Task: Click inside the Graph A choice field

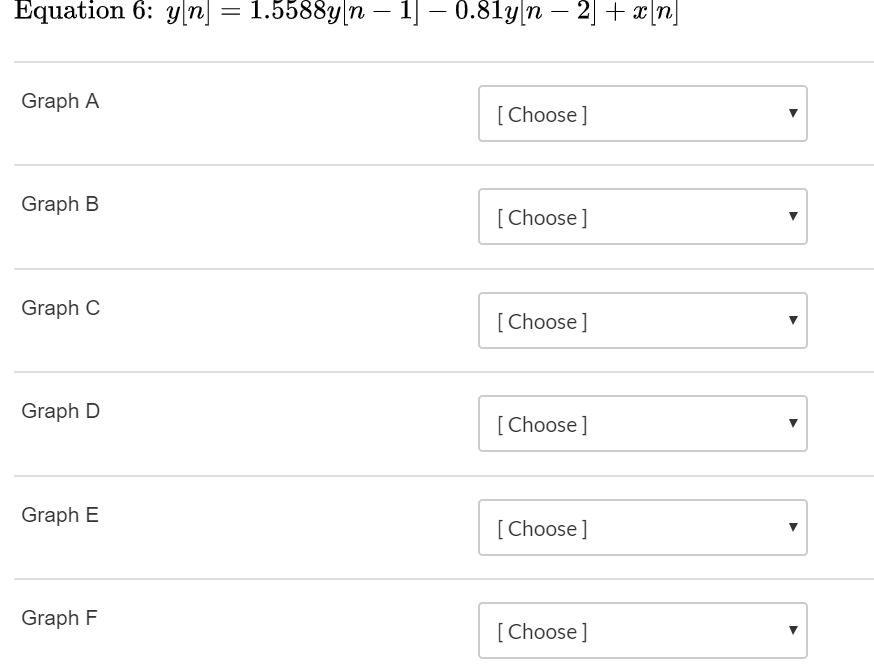Action: (x=600, y=113)
